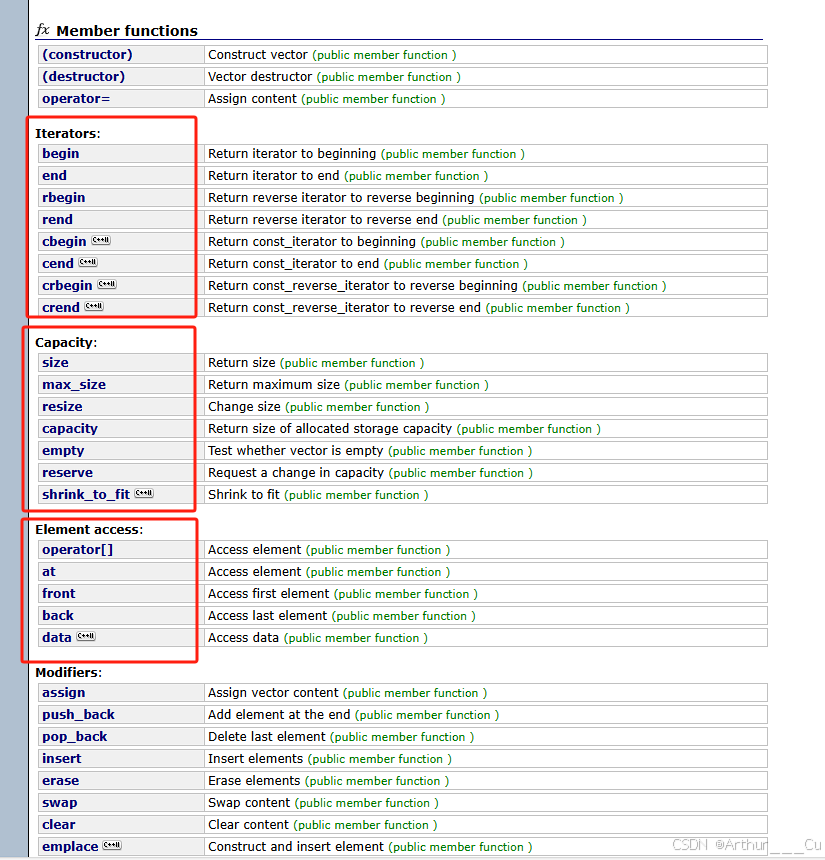Click the C++11 badge next to data

tap(86, 636)
